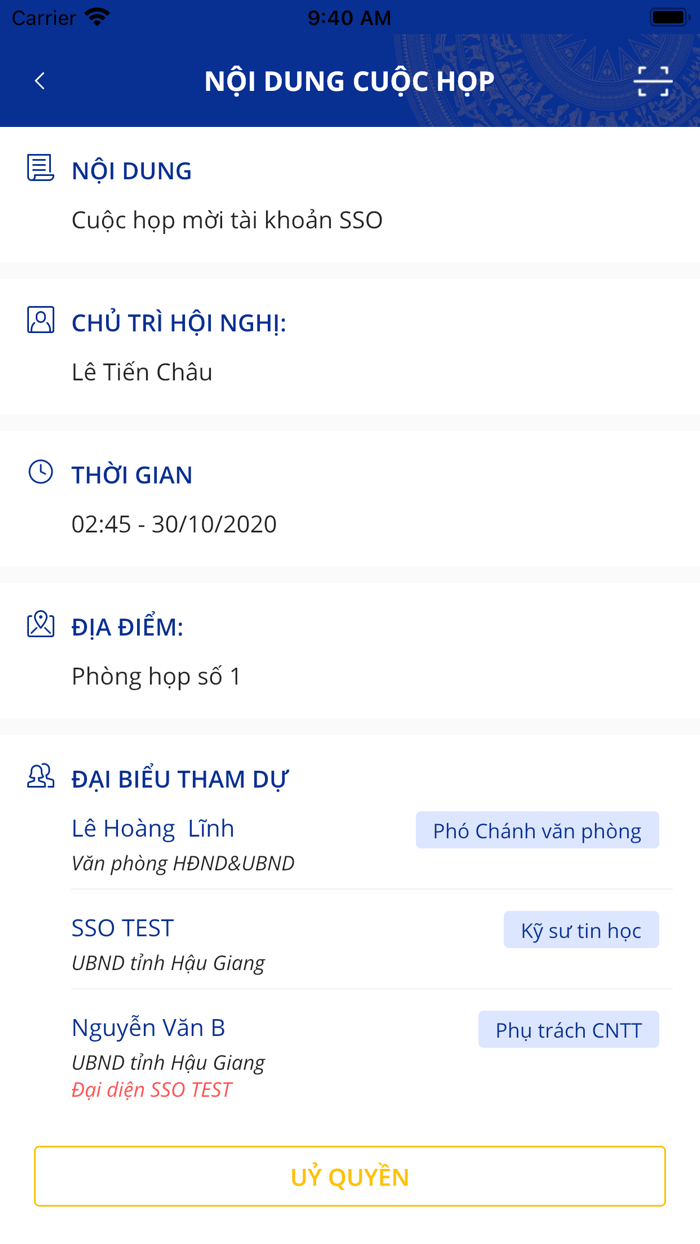700x1244 pixels.
Task: Click the clock icon beside THỜI GIAN
Action: click(39, 472)
